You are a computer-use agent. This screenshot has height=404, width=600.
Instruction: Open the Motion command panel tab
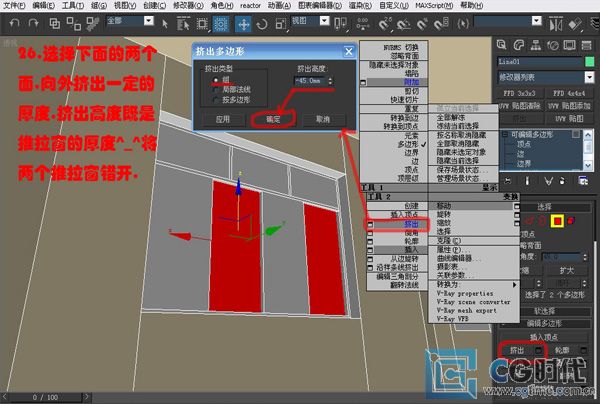click(553, 45)
